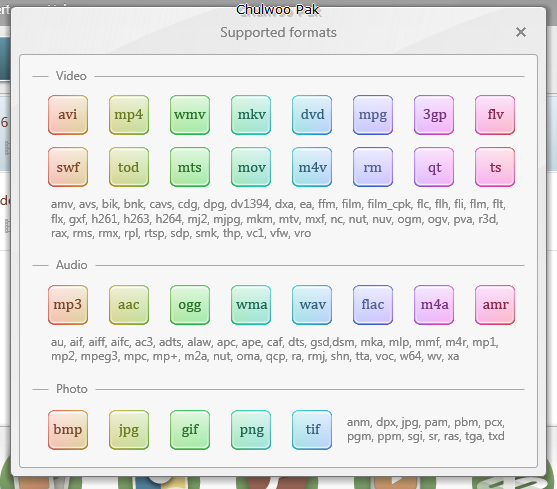Select the ogg audio format tile
The image size is (557, 489).
coord(190,305)
